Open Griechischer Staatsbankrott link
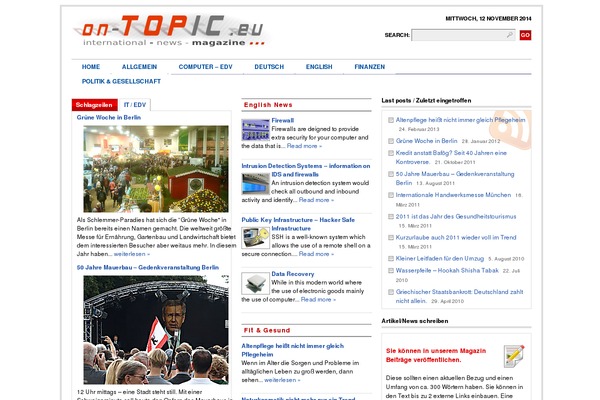 tap(459, 296)
